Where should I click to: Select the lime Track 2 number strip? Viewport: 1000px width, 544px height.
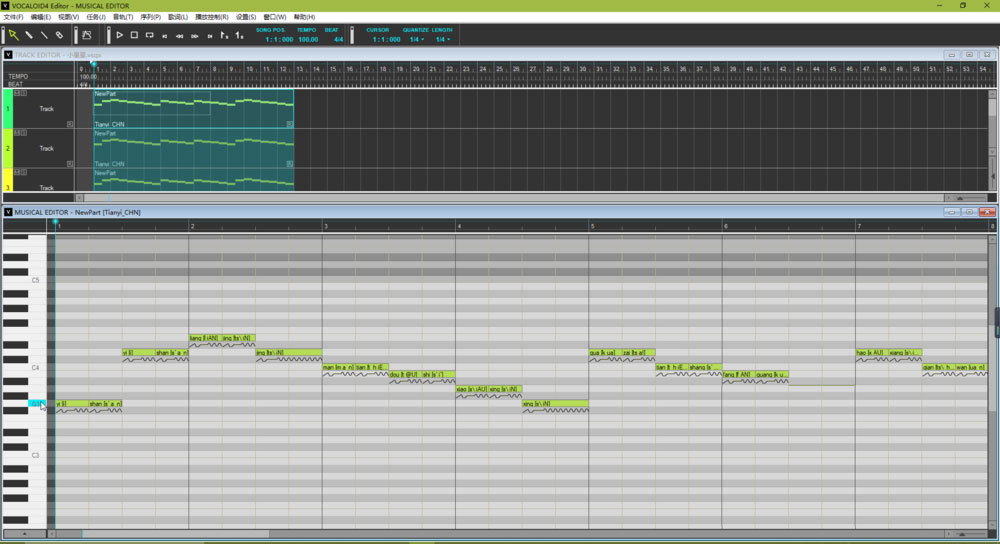click(8, 149)
